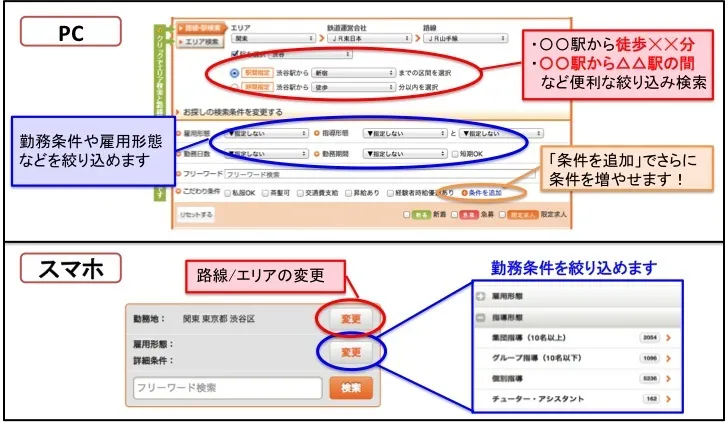
Task: Click the リセットする button
Action: tap(195, 213)
